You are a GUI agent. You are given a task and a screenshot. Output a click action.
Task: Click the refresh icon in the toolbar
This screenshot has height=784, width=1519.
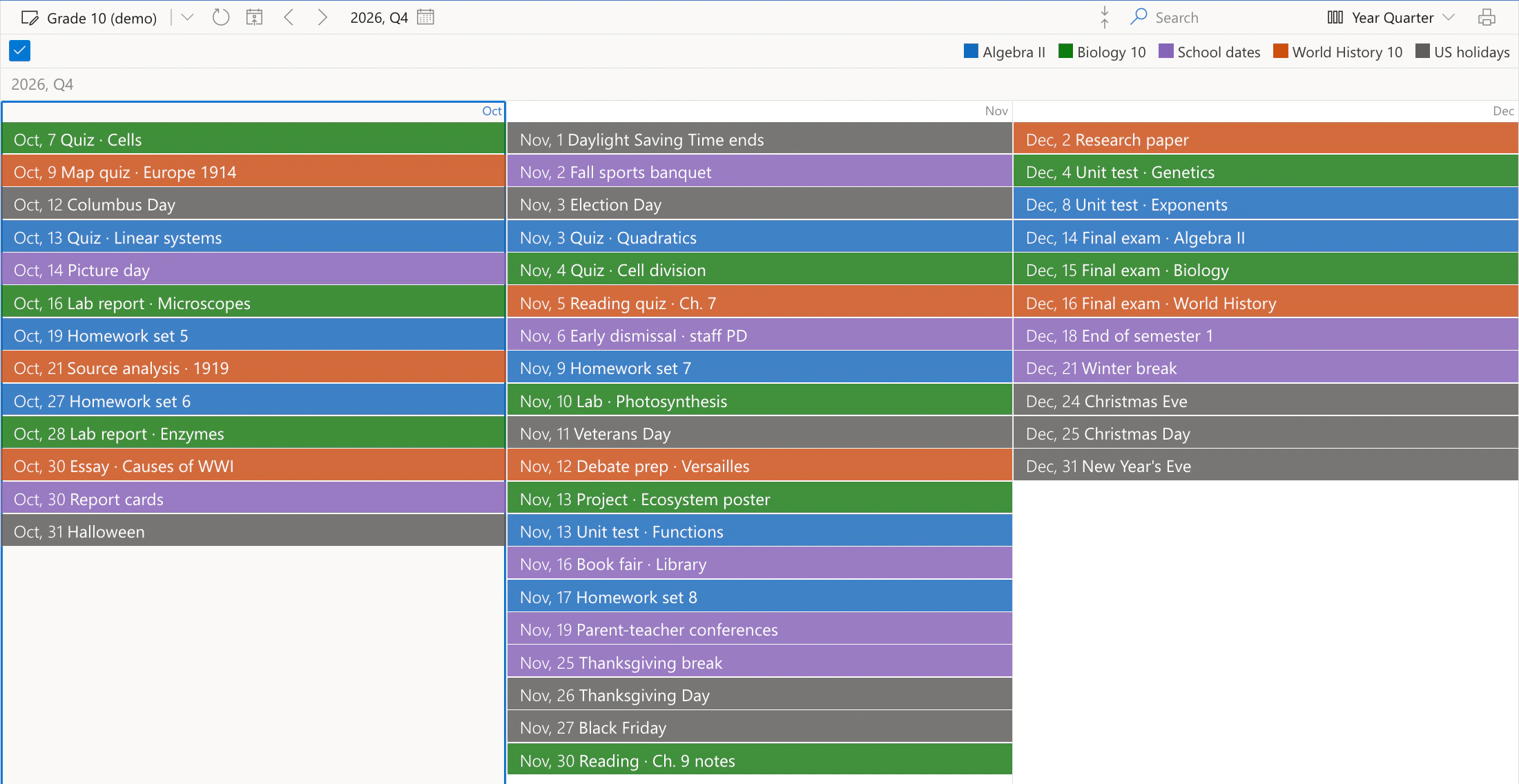point(221,18)
